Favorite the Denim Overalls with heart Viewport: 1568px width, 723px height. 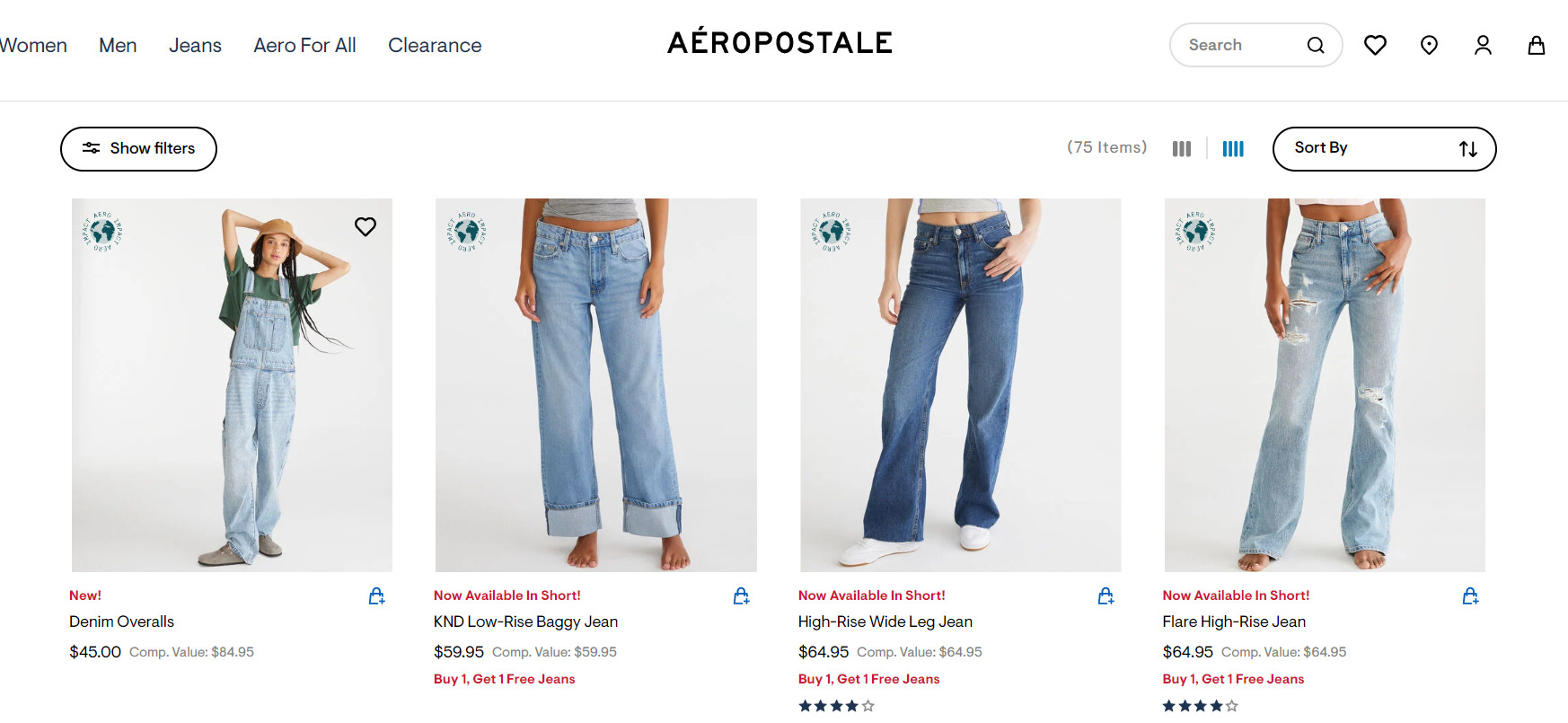tap(366, 226)
